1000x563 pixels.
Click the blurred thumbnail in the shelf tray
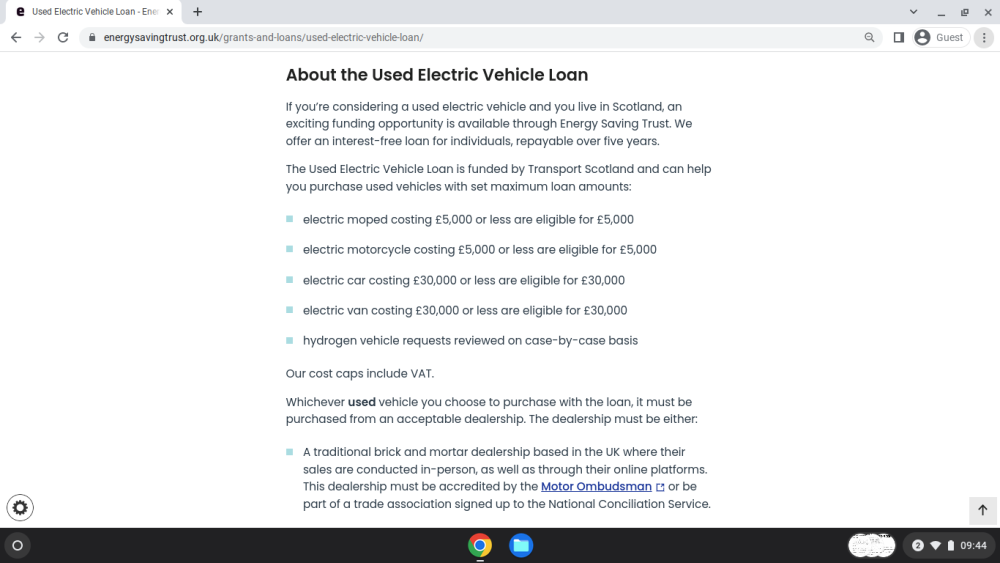click(872, 546)
